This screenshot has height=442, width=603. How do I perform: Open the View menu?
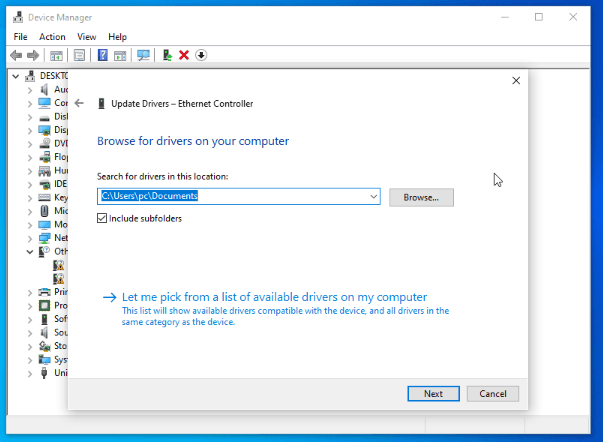point(86,37)
